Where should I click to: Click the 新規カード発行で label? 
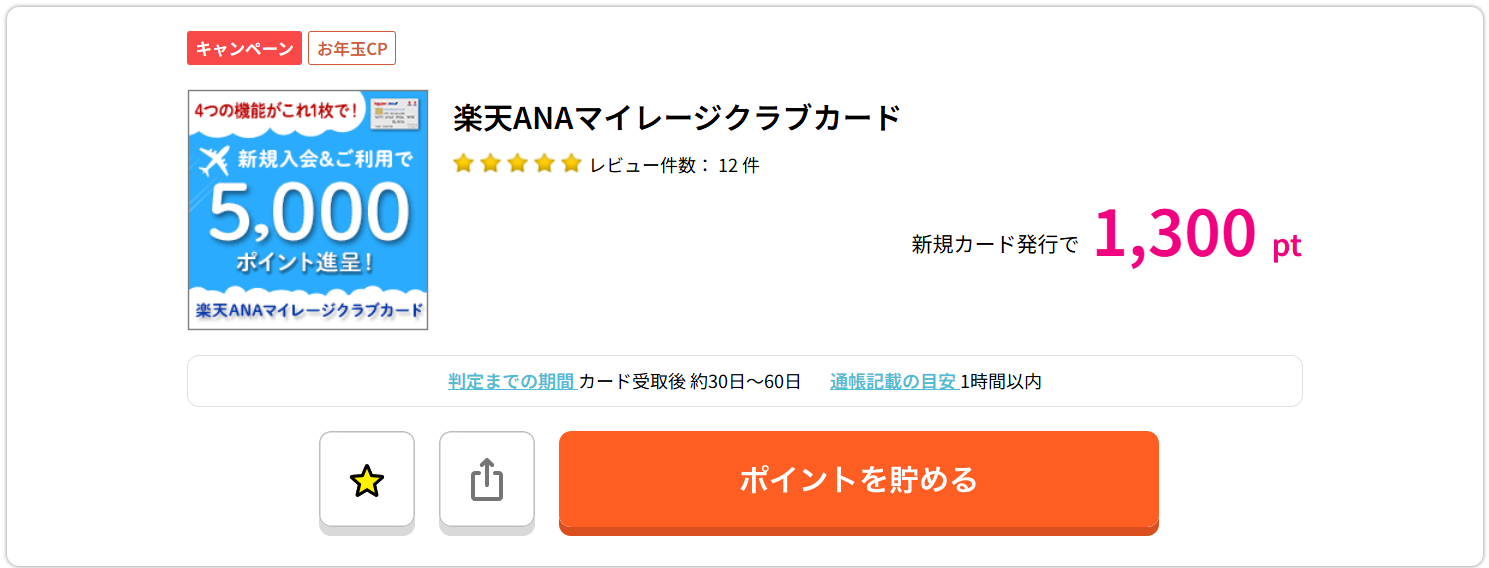tap(995, 244)
